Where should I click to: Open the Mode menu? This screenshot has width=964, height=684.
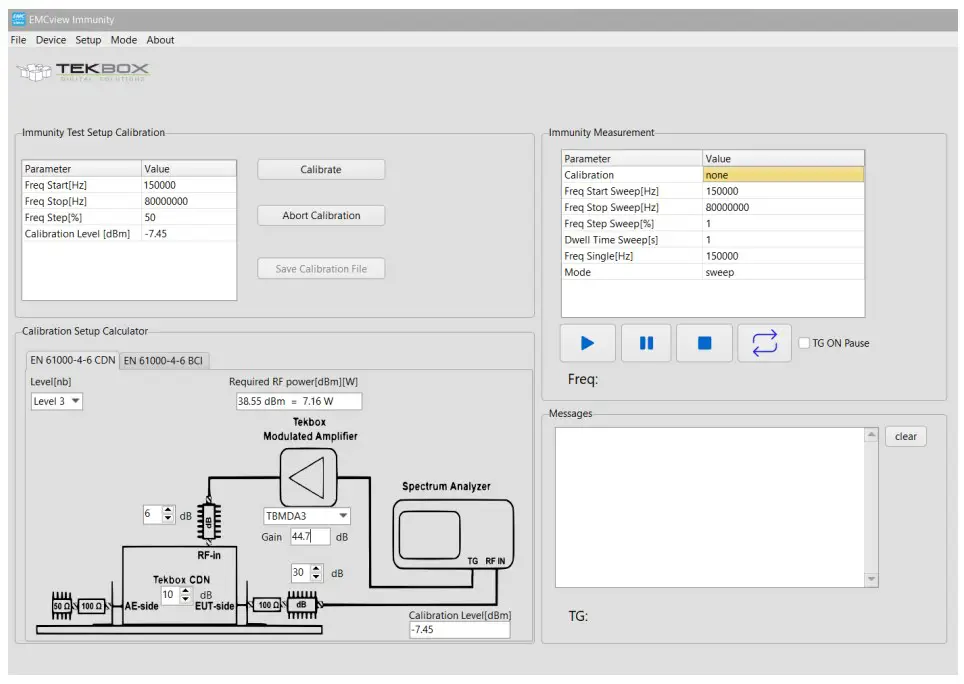123,40
